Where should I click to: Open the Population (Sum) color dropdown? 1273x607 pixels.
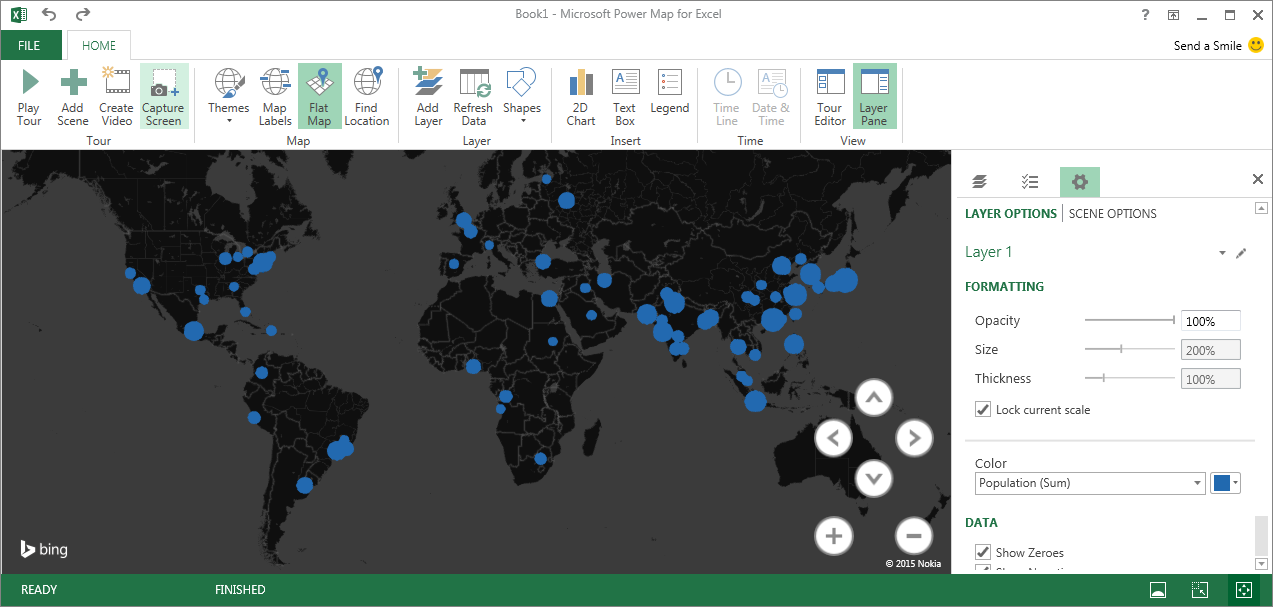tap(1090, 483)
